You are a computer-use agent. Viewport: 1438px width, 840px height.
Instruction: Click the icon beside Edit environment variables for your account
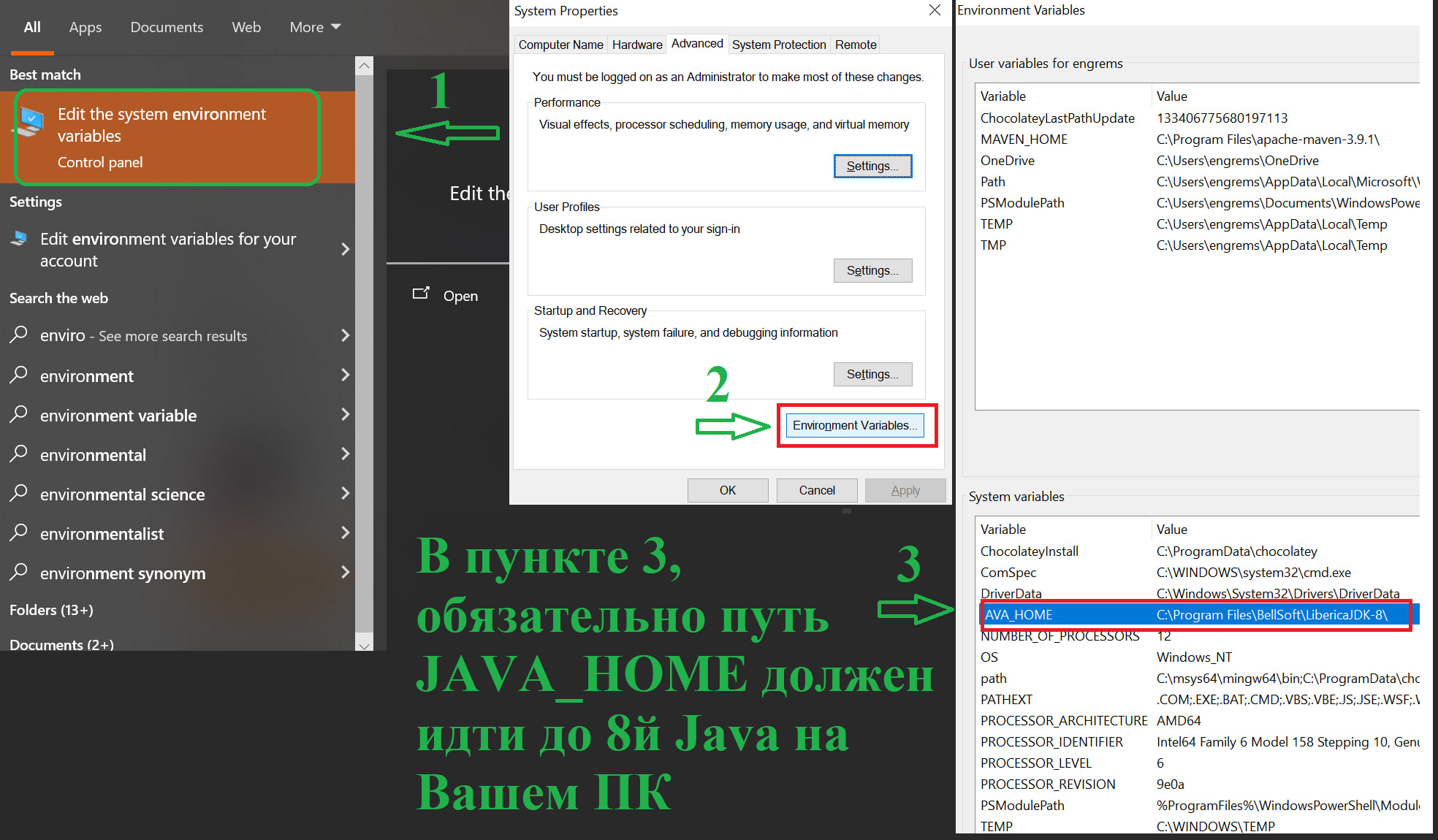(x=19, y=238)
